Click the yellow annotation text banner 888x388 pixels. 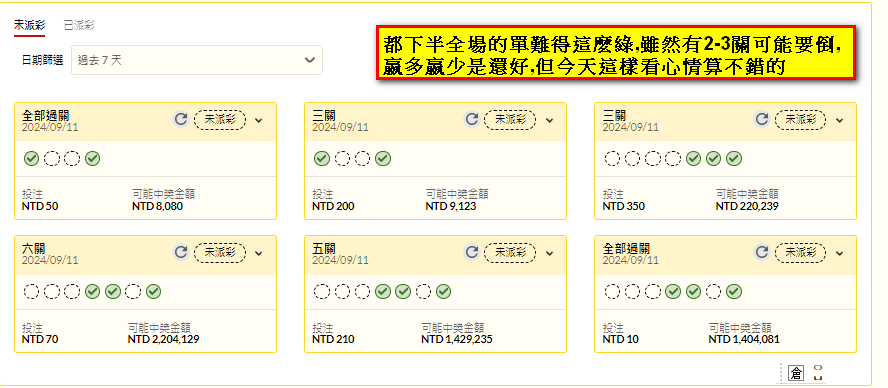[616, 53]
